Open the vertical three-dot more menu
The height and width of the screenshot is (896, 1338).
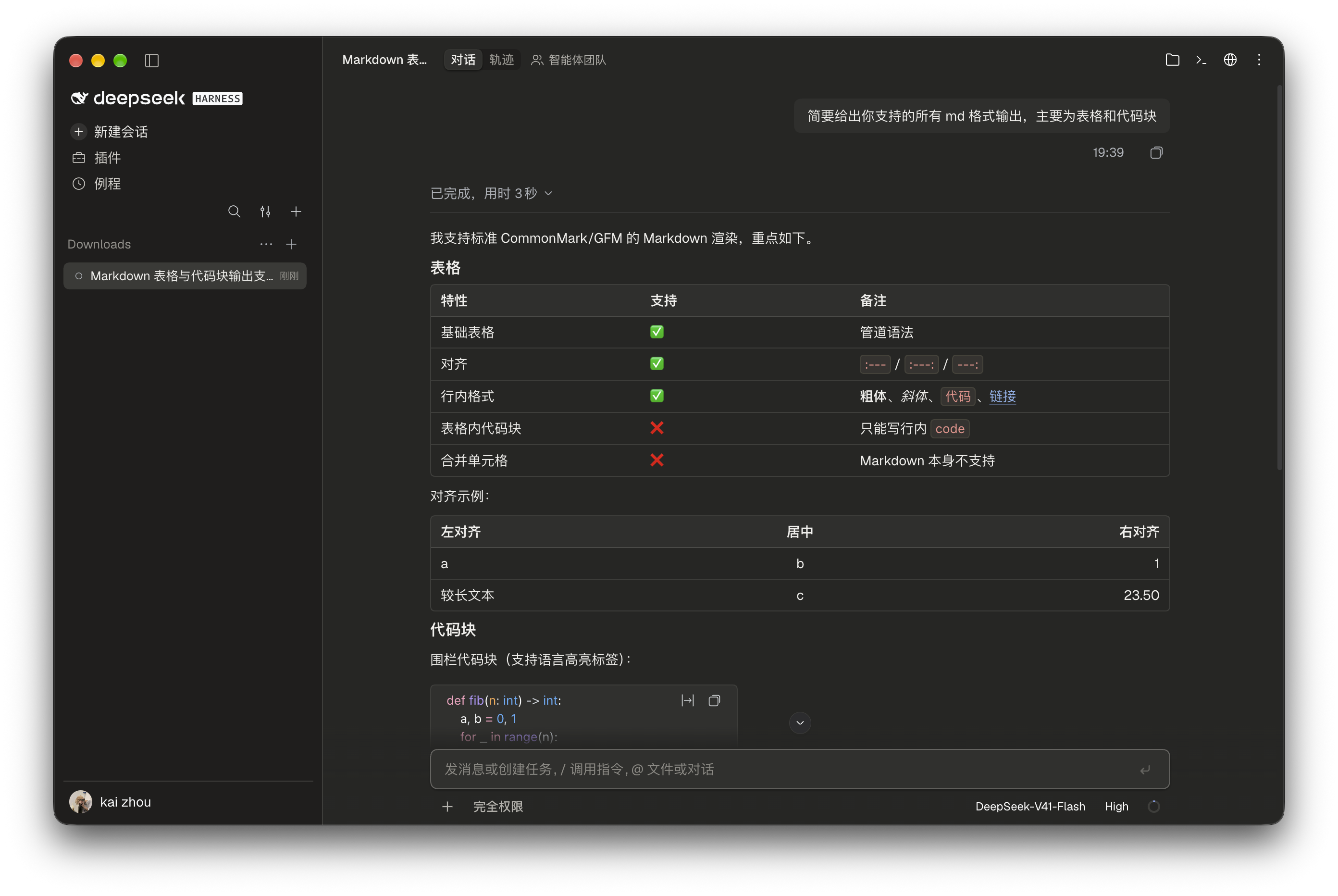[1259, 60]
